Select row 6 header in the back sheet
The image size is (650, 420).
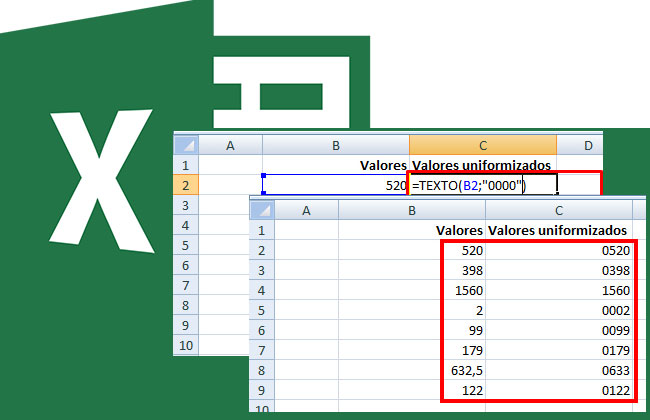(186, 265)
